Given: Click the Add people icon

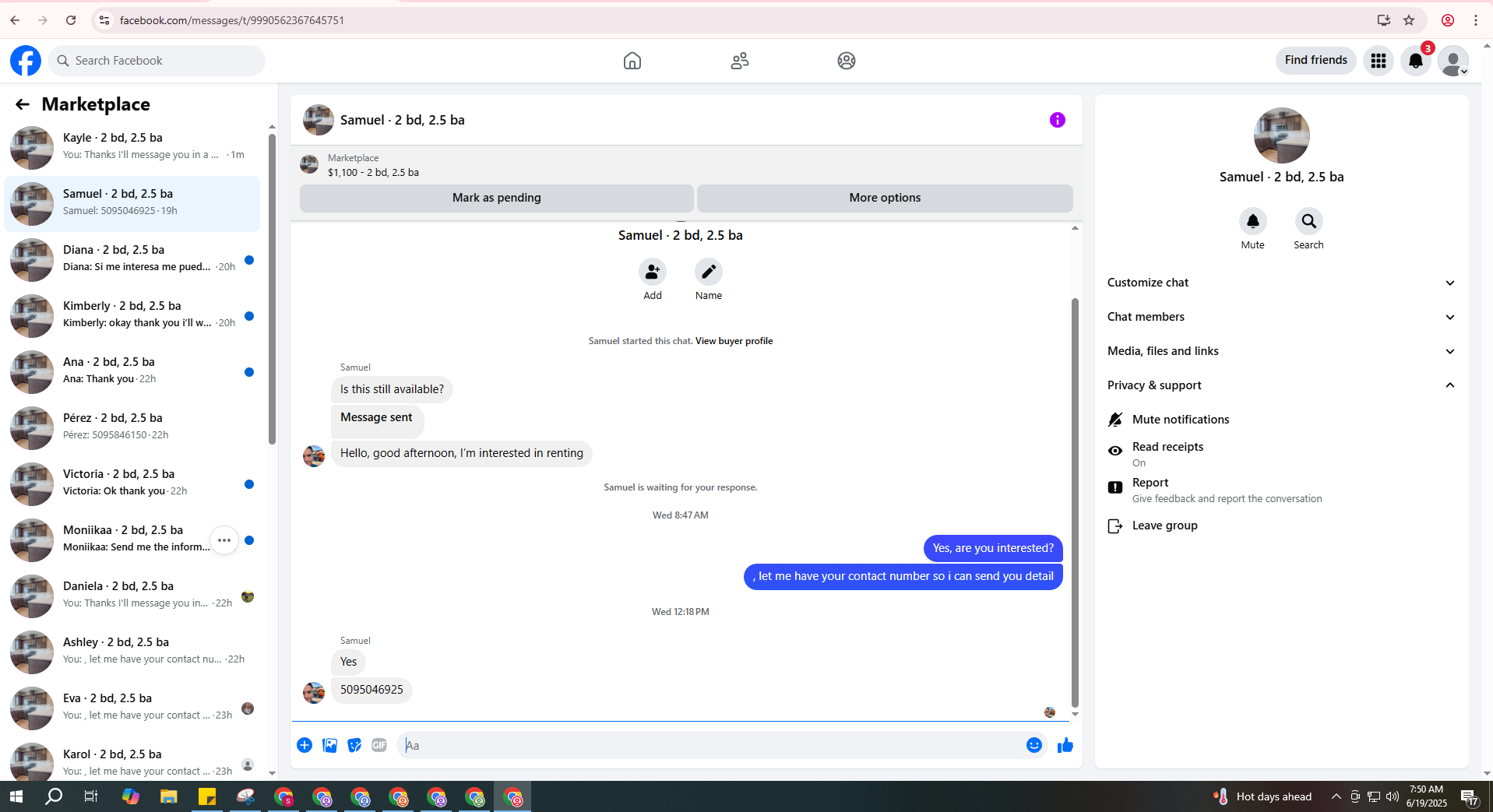Looking at the screenshot, I should 653,272.
